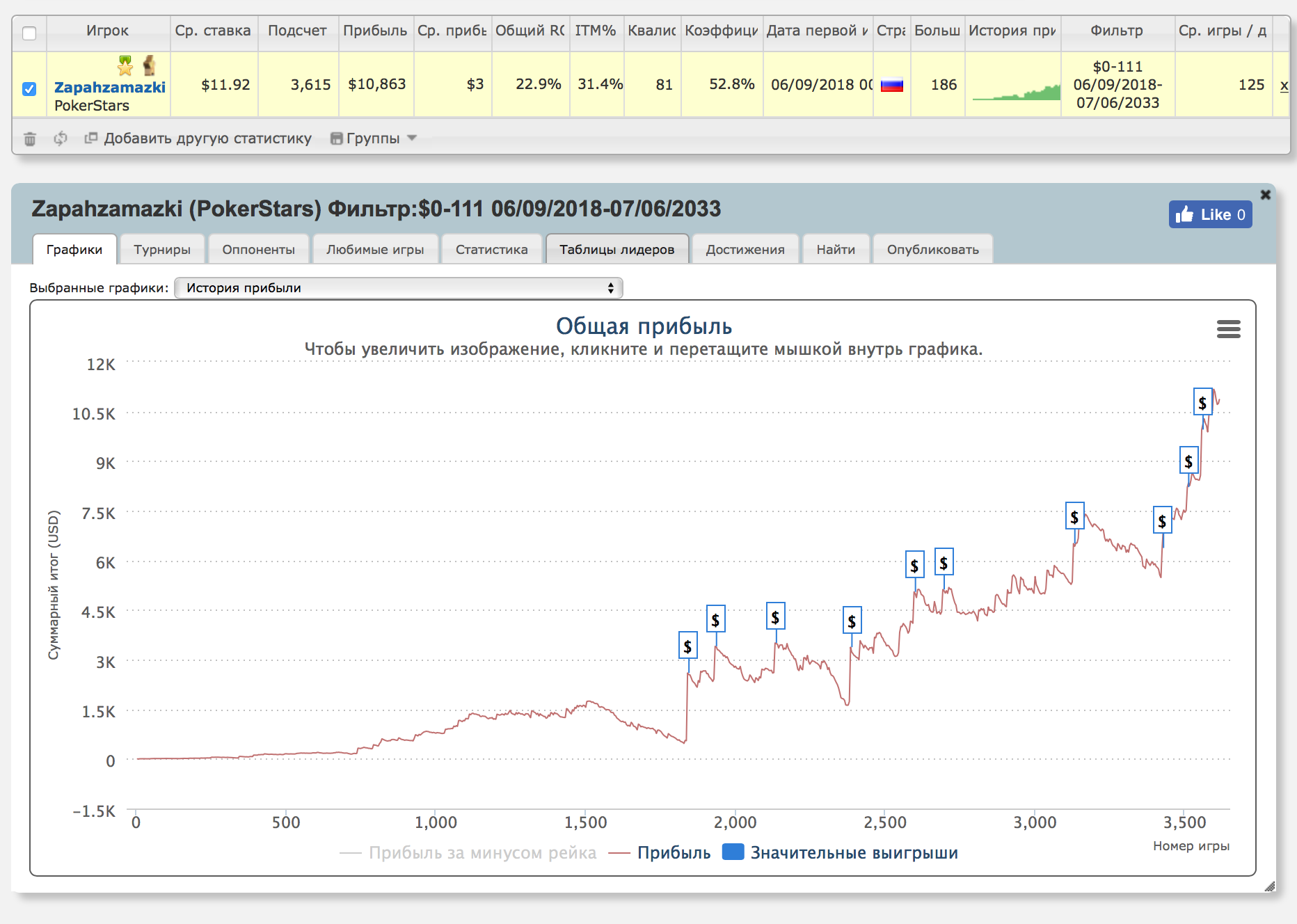The width and height of the screenshot is (1297, 924).
Task: Click Добавить другую статистику
Action: pyautogui.click(x=198, y=138)
